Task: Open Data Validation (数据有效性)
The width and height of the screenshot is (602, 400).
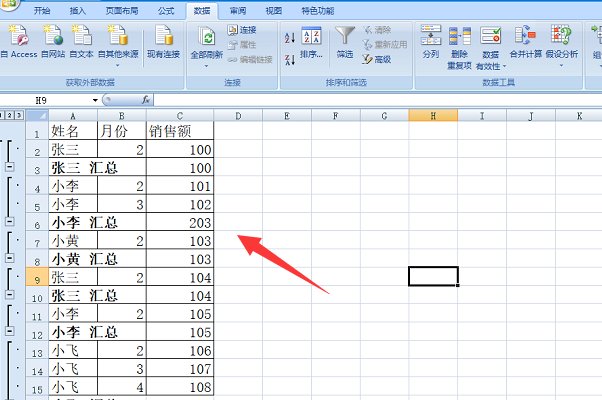Action: (x=491, y=48)
